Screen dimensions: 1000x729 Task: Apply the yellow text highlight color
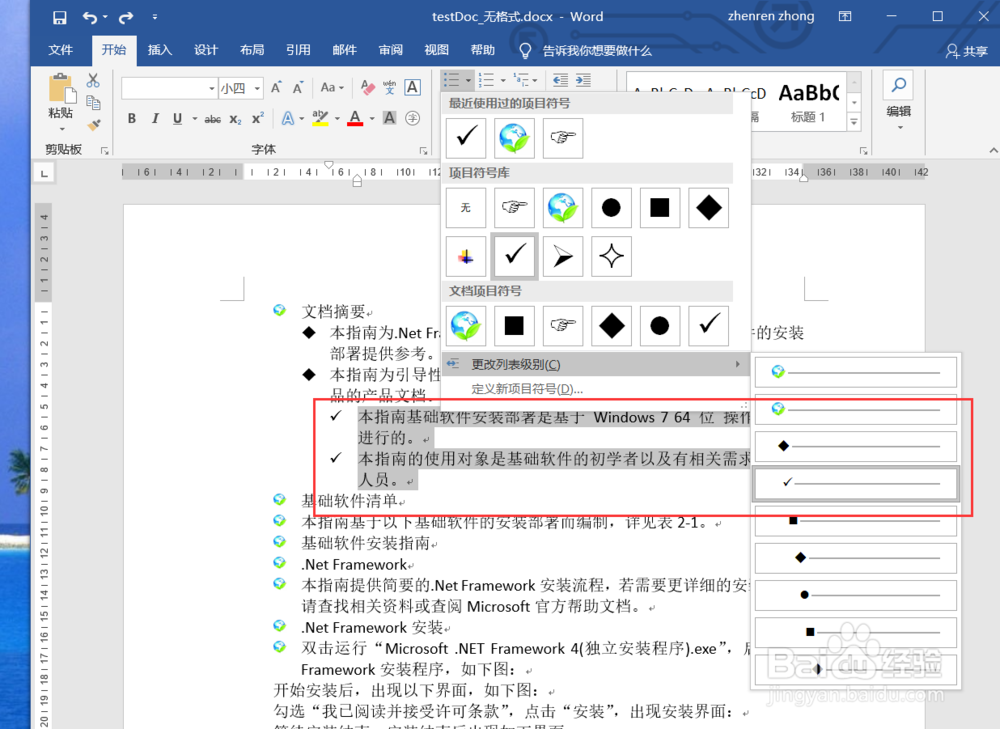point(320,118)
